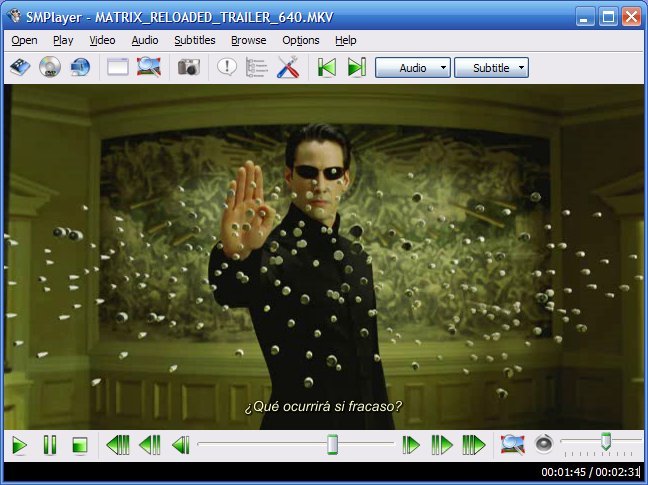
Task: Click the video display area
Action: click(x=324, y=257)
